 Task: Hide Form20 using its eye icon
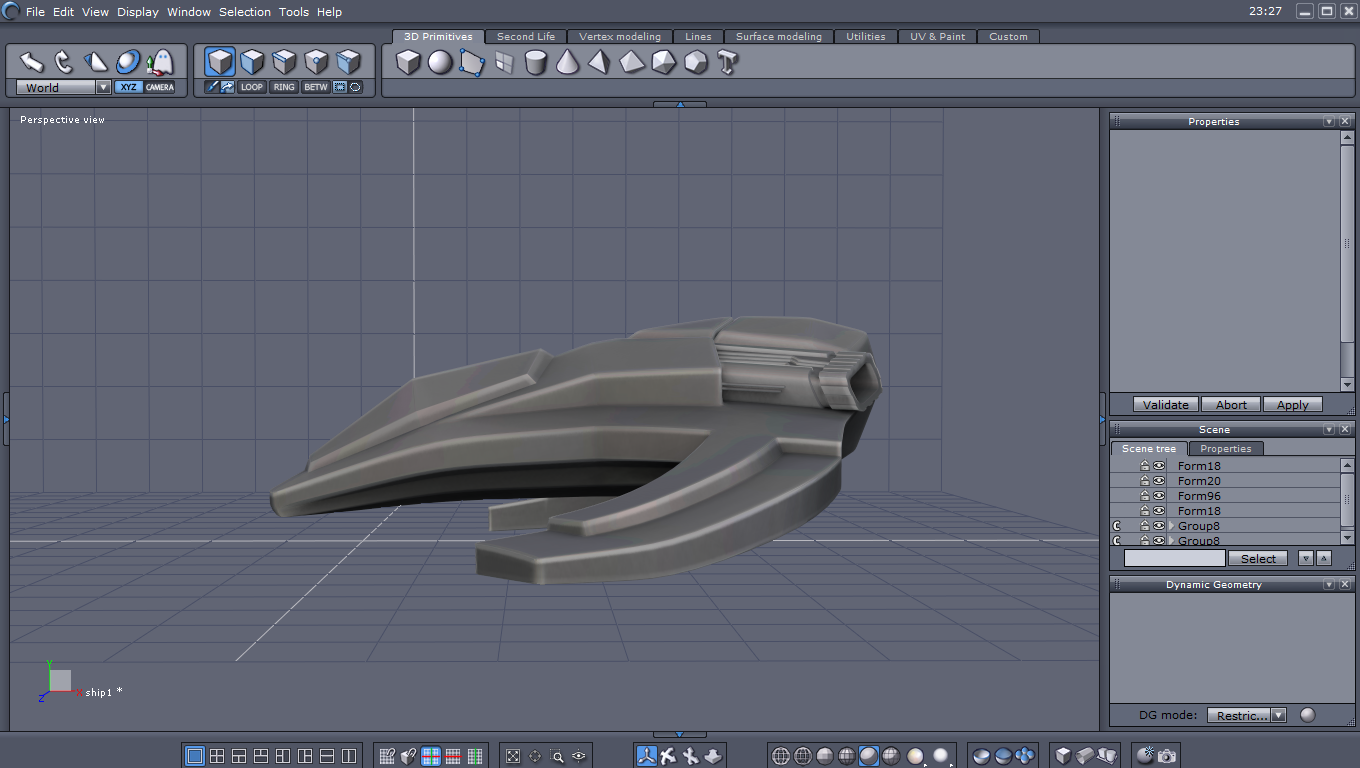1159,481
